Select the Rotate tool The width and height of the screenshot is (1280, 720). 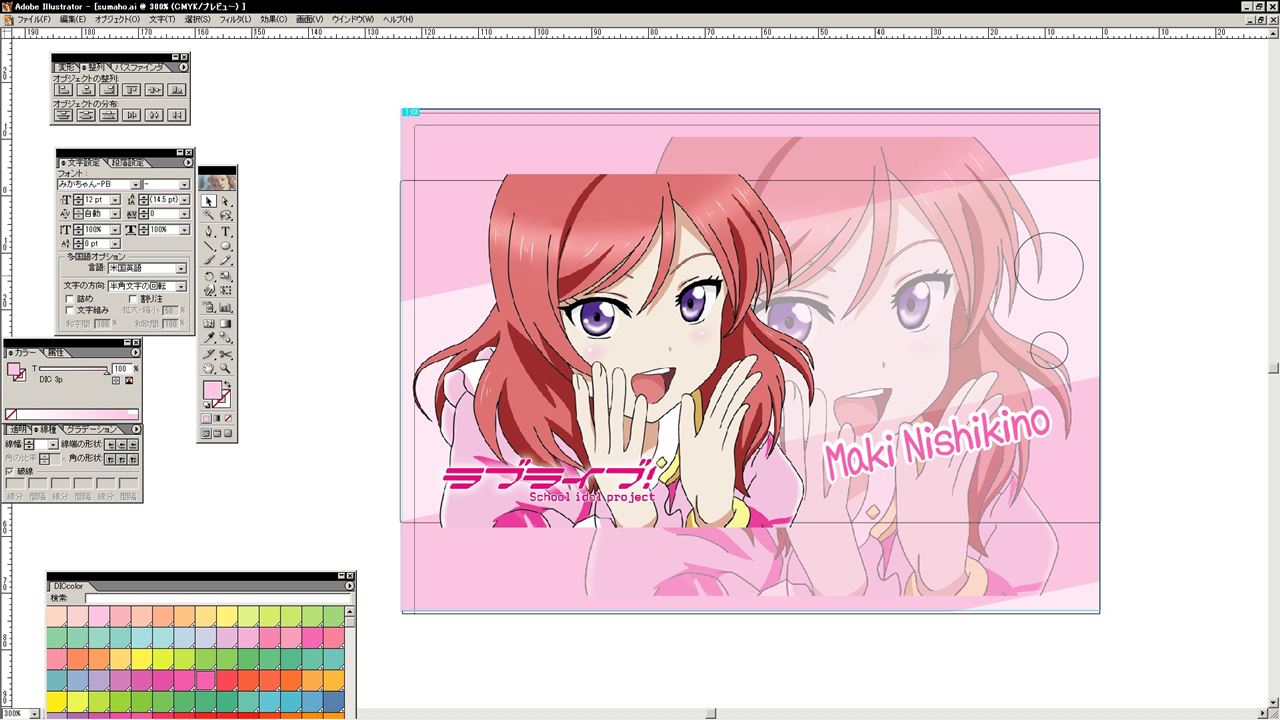point(209,276)
